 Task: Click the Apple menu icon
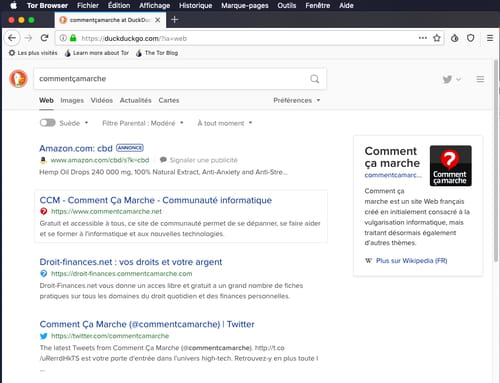pyautogui.click(x=13, y=5)
